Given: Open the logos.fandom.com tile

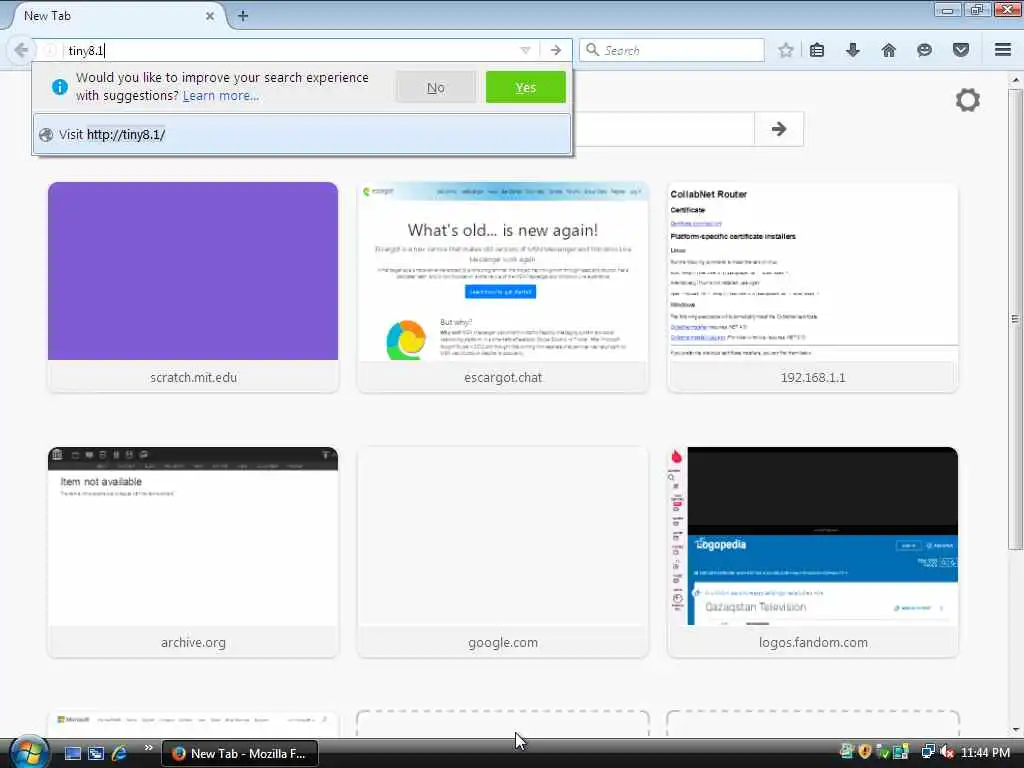Looking at the screenshot, I should [x=812, y=552].
